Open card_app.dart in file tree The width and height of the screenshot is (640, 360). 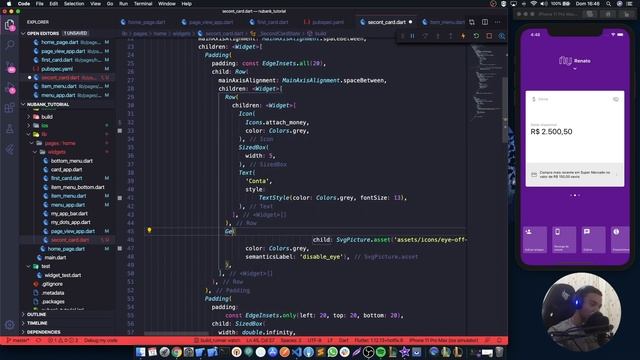click(x=66, y=169)
